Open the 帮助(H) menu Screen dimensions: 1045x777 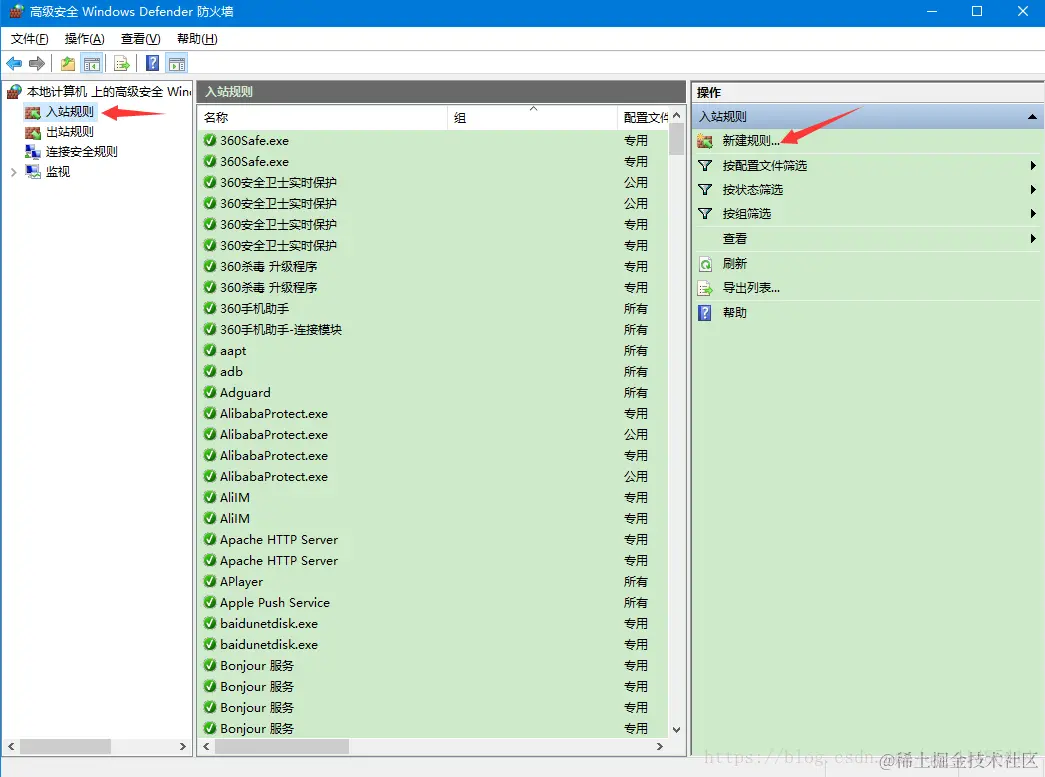[197, 39]
